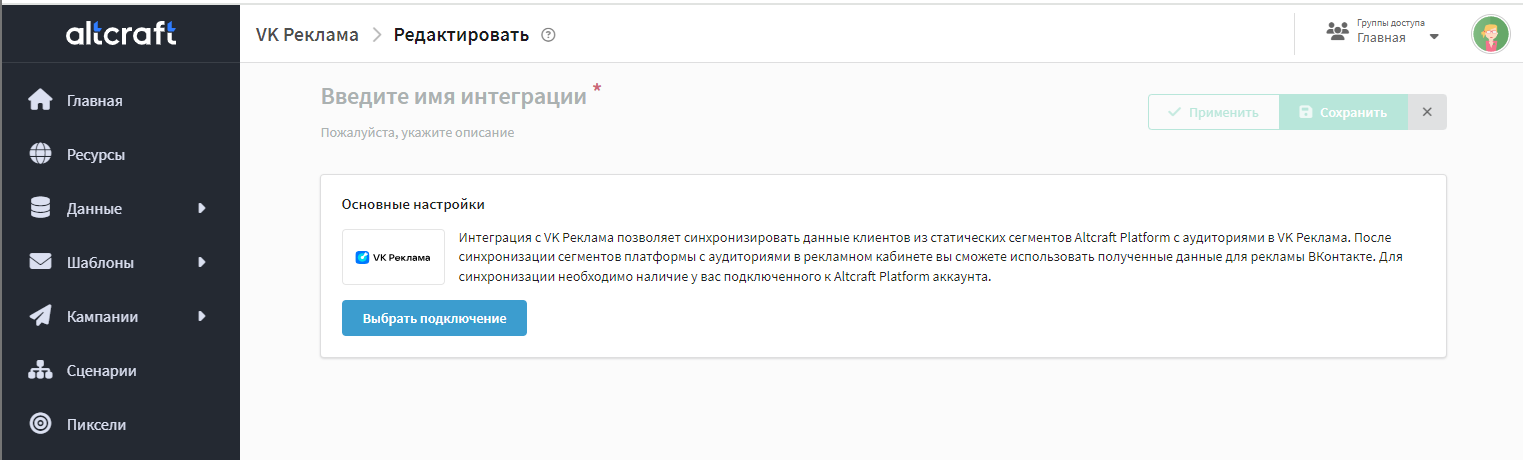Focus the integration name input field
The width and height of the screenshot is (1523, 460).
[x=454, y=97]
